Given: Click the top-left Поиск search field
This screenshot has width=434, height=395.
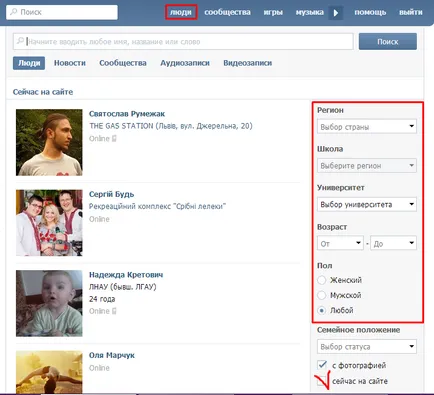Looking at the screenshot, I should 62,12.
